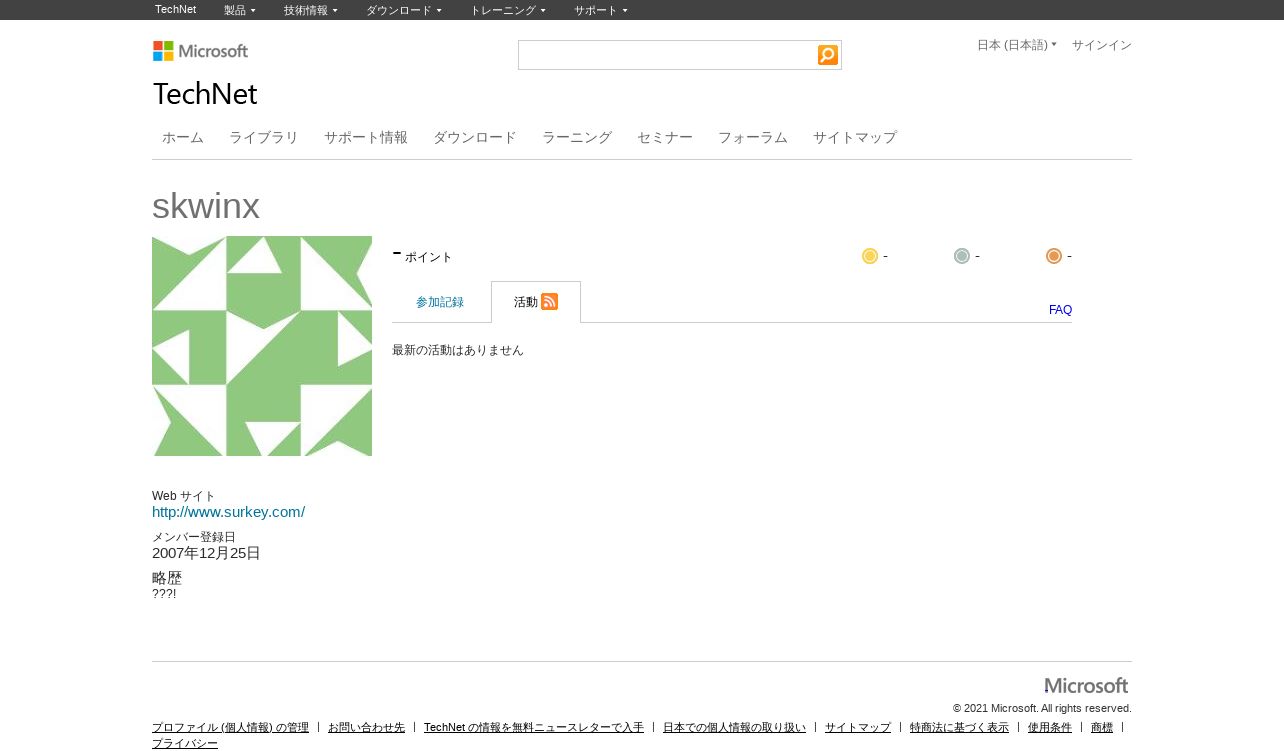Click the サインイン link
1284x751 pixels.
click(x=1102, y=45)
